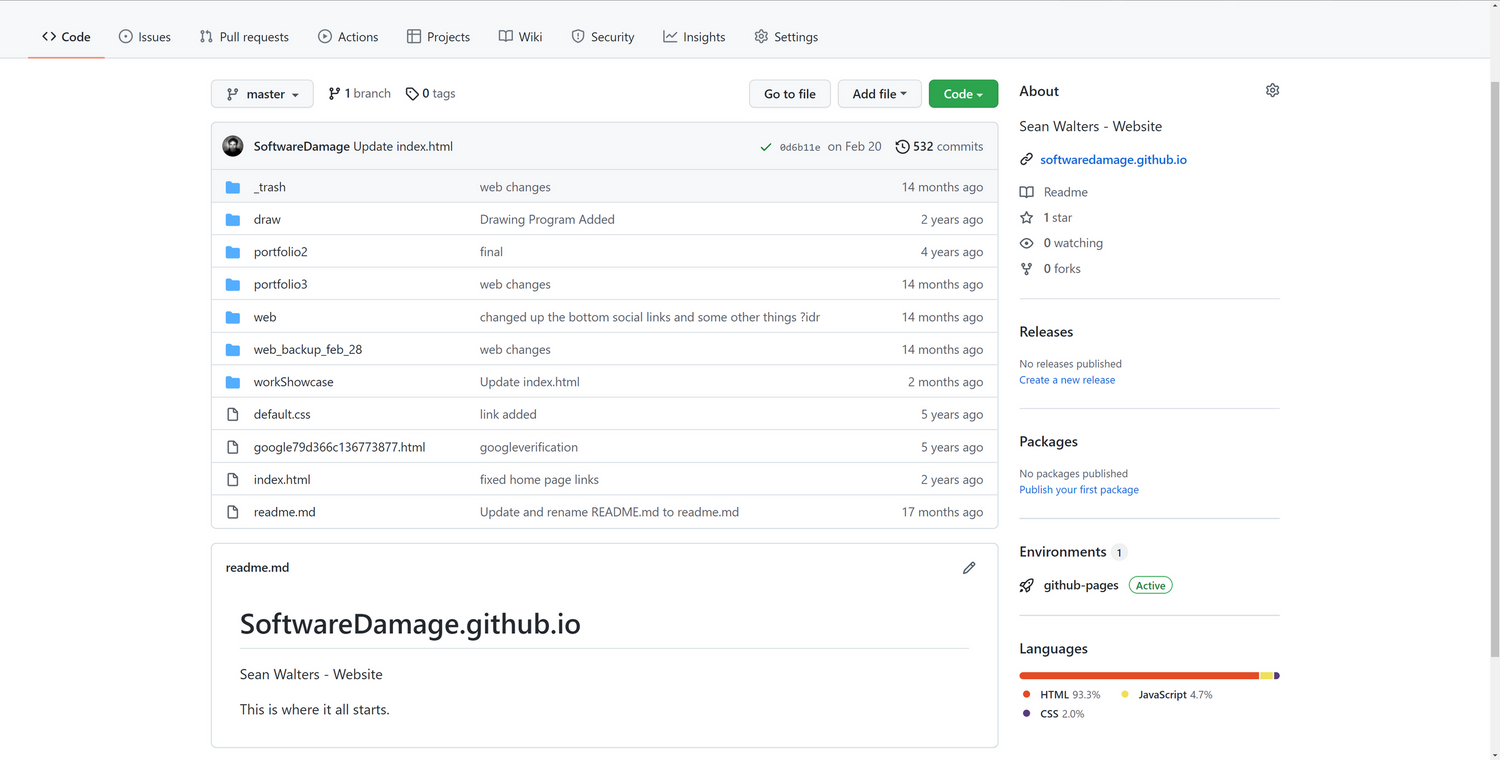View the Insights tab

(x=694, y=37)
